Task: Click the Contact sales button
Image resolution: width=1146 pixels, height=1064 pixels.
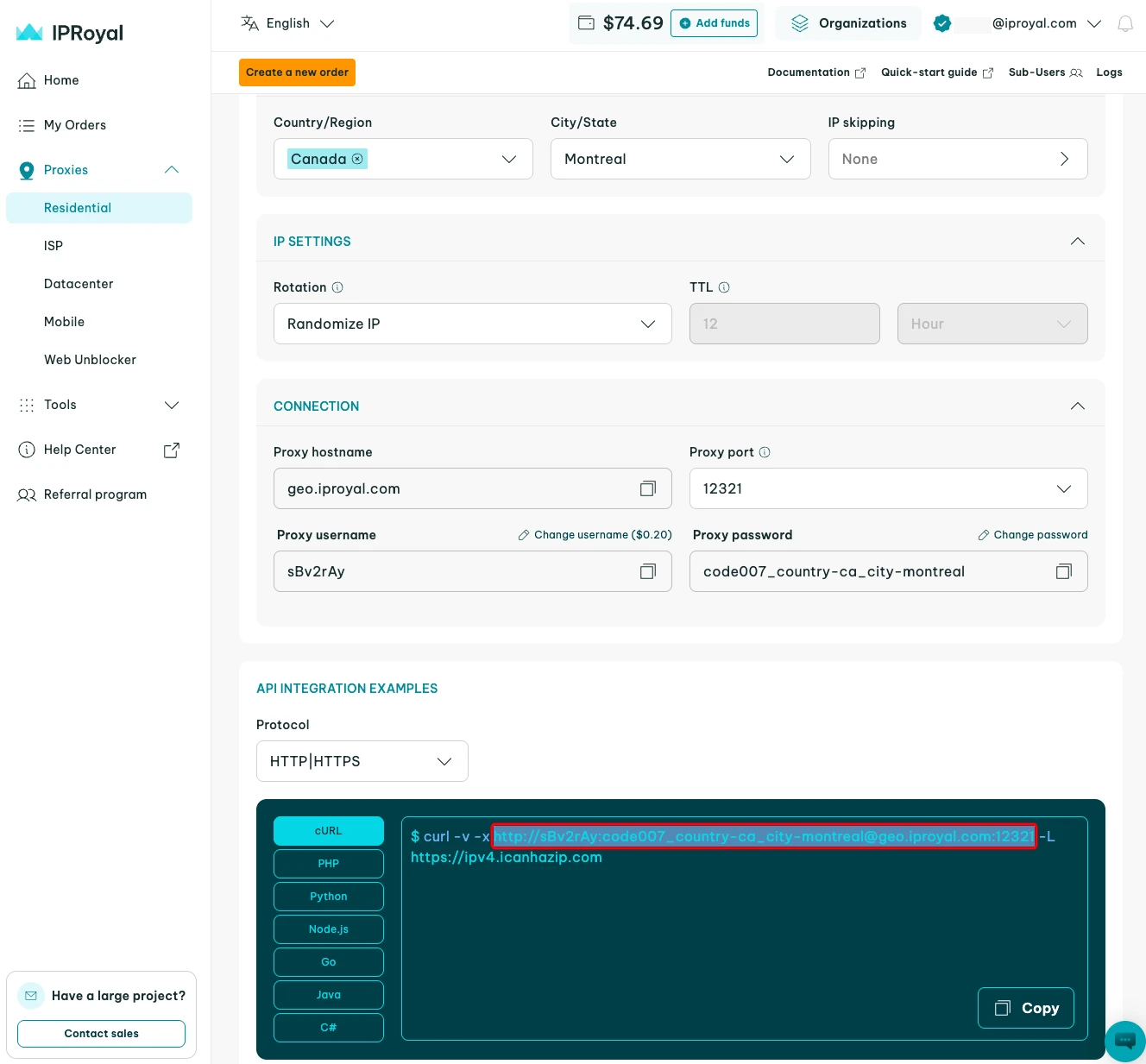Action: 101,1034
